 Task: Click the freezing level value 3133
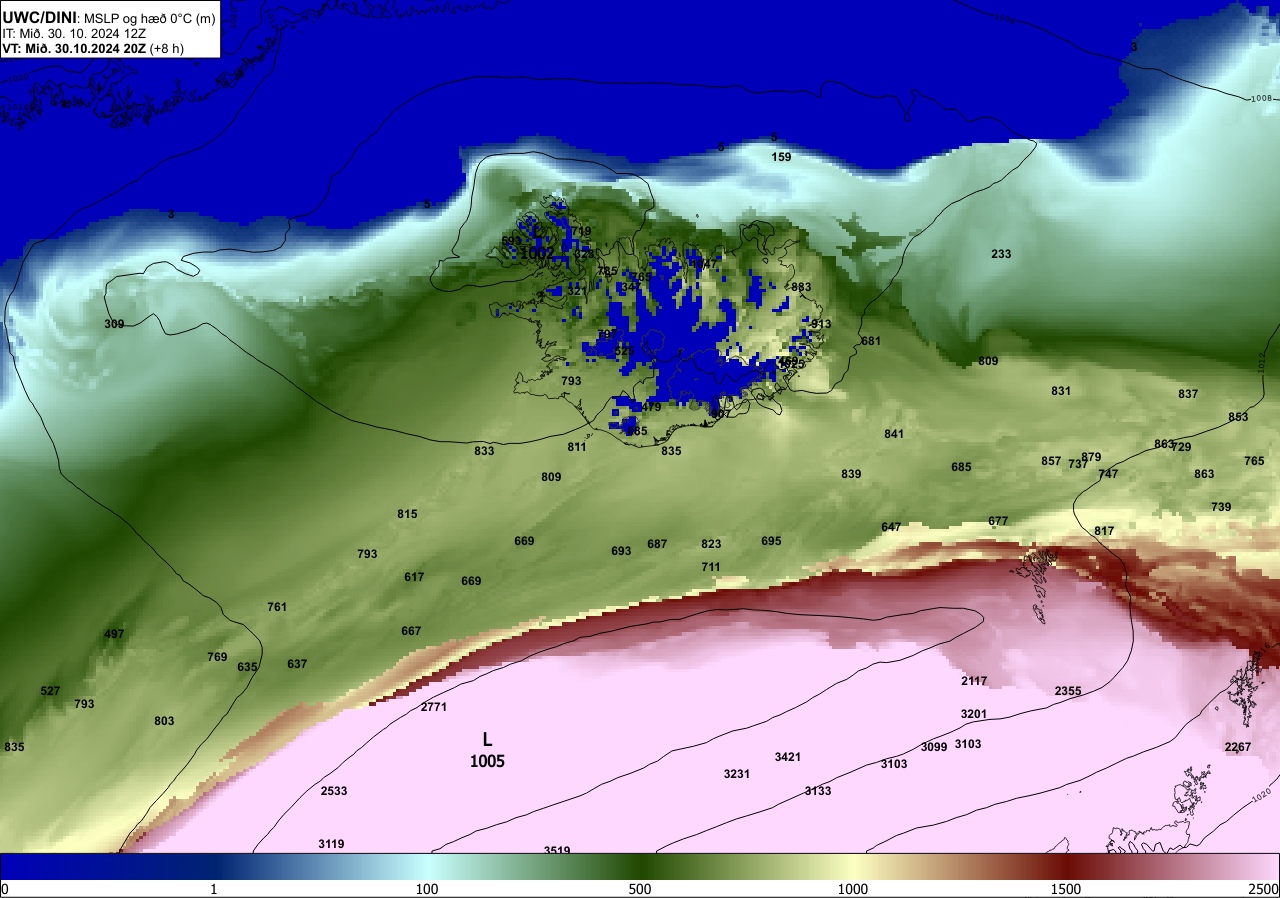(818, 791)
